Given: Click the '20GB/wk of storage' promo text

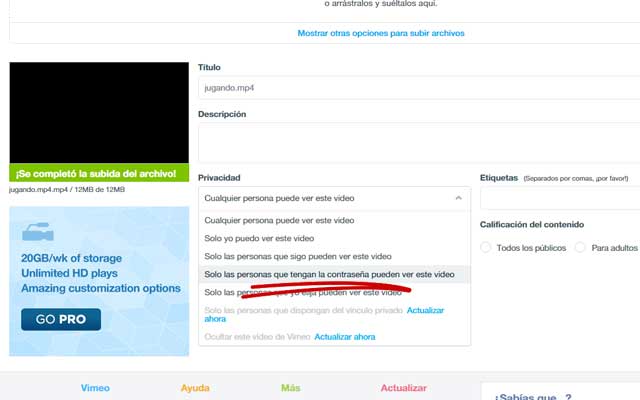Looking at the screenshot, I should 71,258.
